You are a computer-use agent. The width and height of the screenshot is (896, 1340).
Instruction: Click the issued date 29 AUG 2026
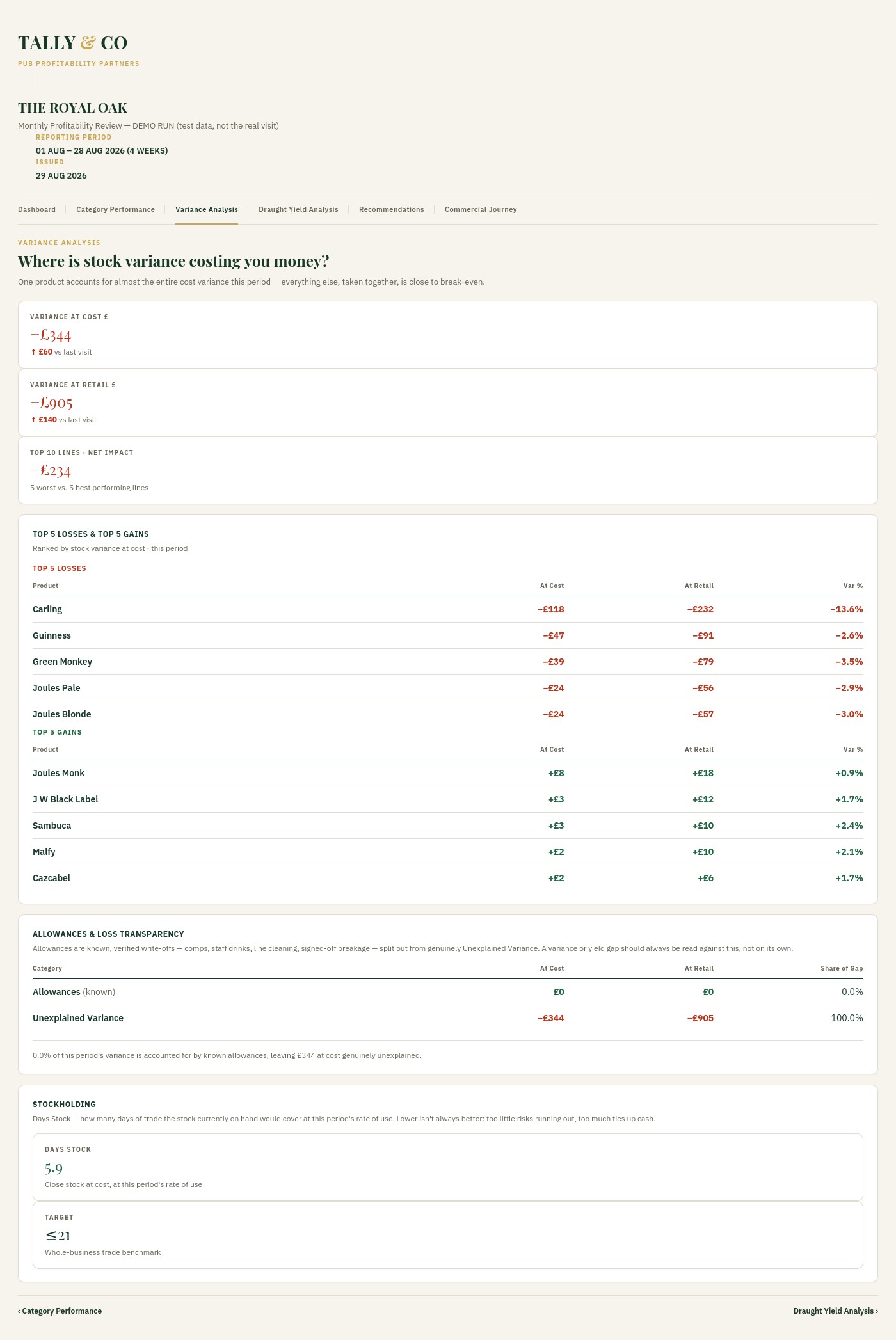point(61,176)
